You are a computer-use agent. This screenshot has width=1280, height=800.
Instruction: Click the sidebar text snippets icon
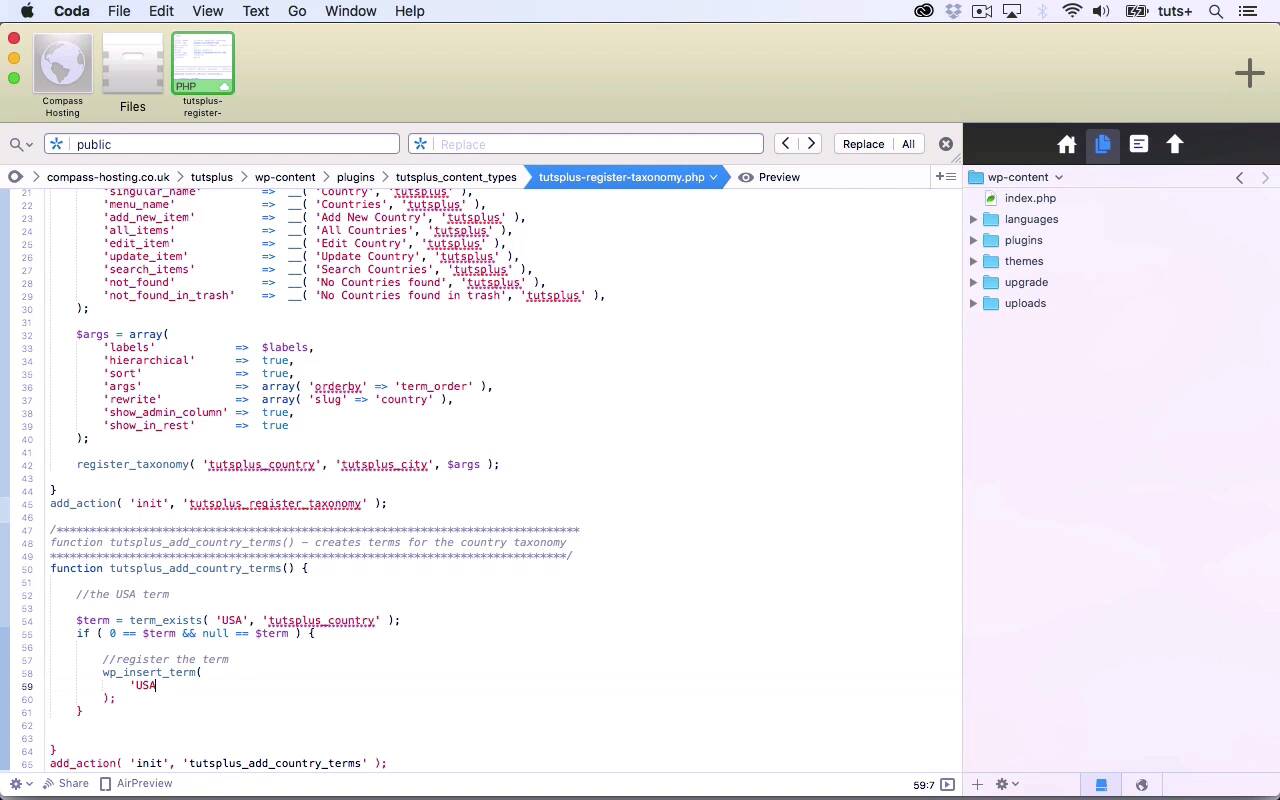pyautogui.click(x=1139, y=144)
